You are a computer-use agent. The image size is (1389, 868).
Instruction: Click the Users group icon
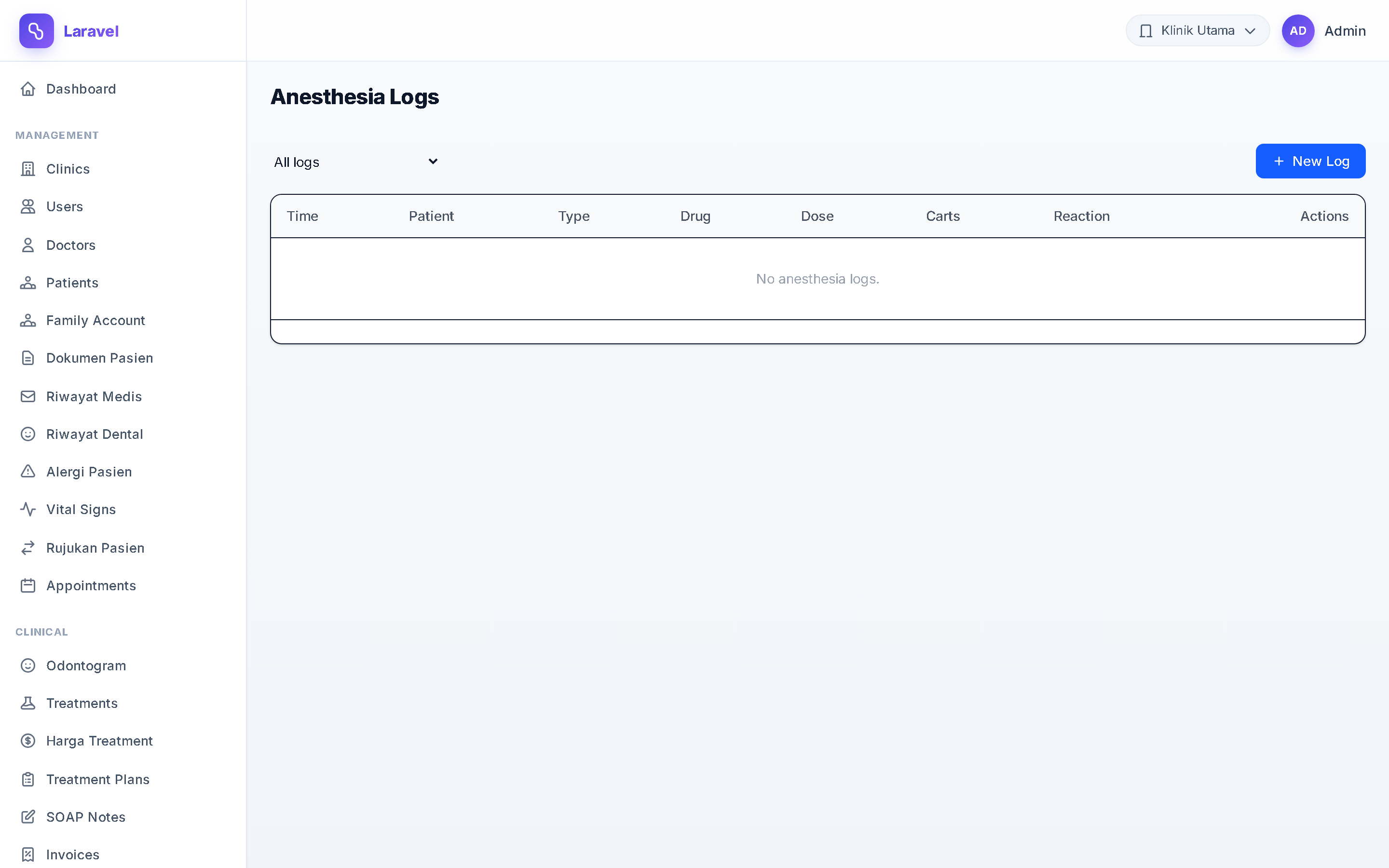click(27, 207)
